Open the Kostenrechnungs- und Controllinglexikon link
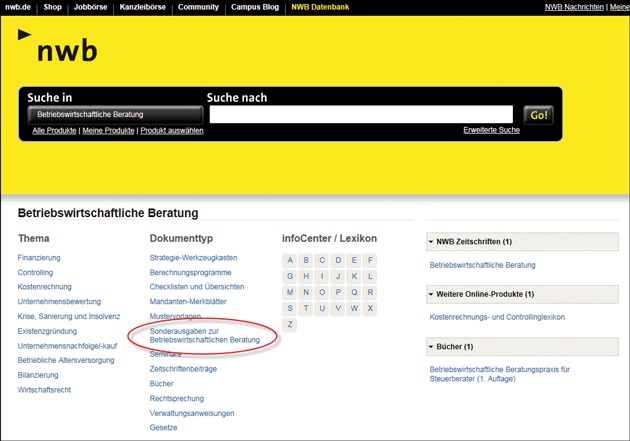The width and height of the screenshot is (630, 441). pyautogui.click(x=496, y=317)
